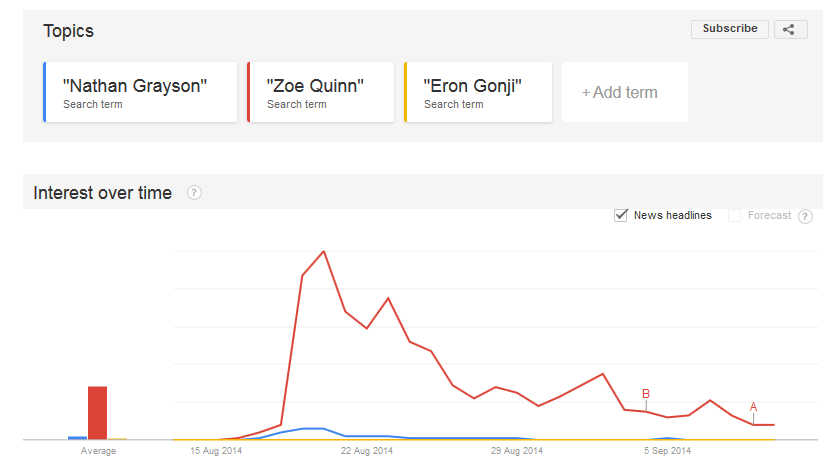Click the 15 Aug 2014 axis label
This screenshot has width=837, height=471.
(x=216, y=451)
